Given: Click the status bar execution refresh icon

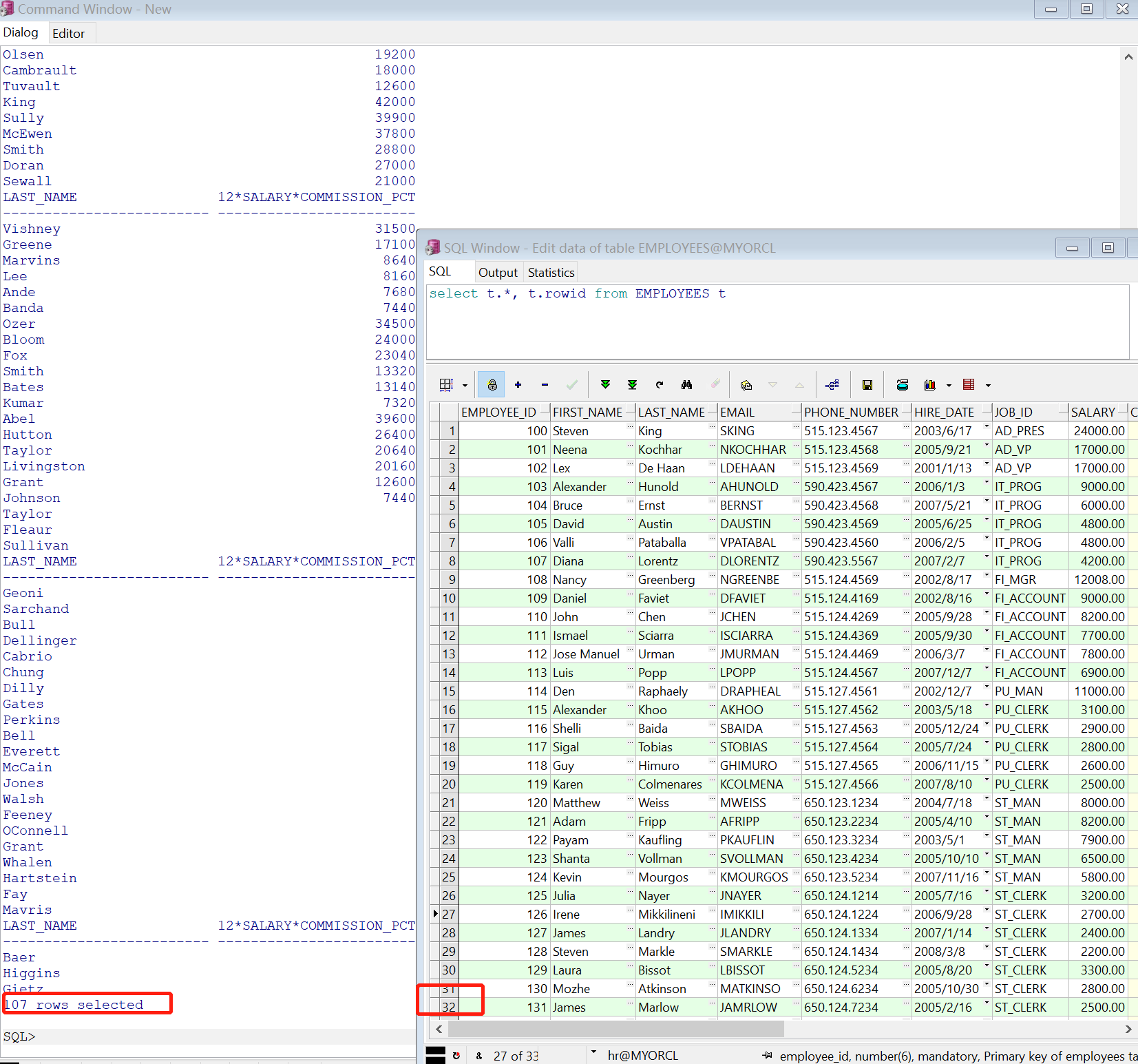Looking at the screenshot, I should [x=456, y=1055].
